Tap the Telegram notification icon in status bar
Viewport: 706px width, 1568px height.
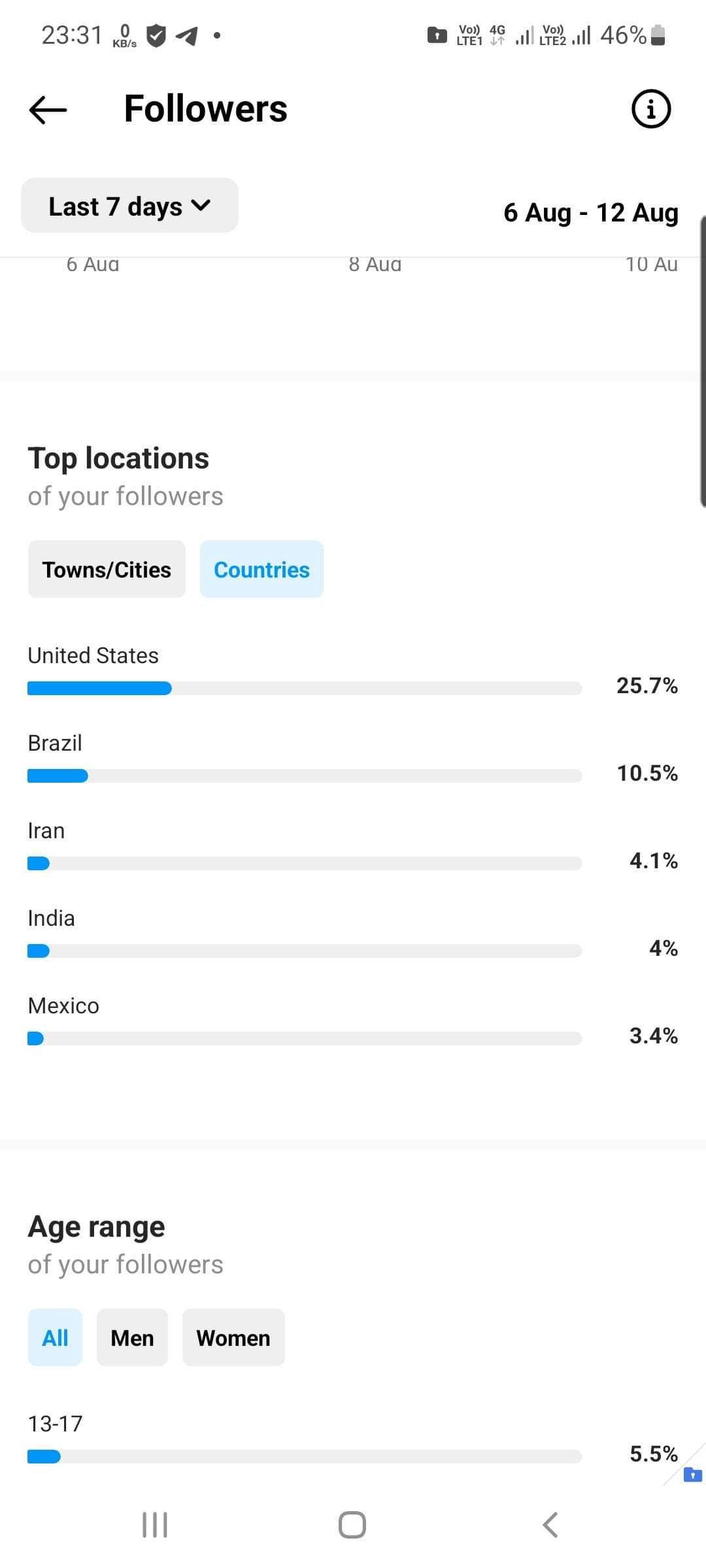[x=187, y=35]
